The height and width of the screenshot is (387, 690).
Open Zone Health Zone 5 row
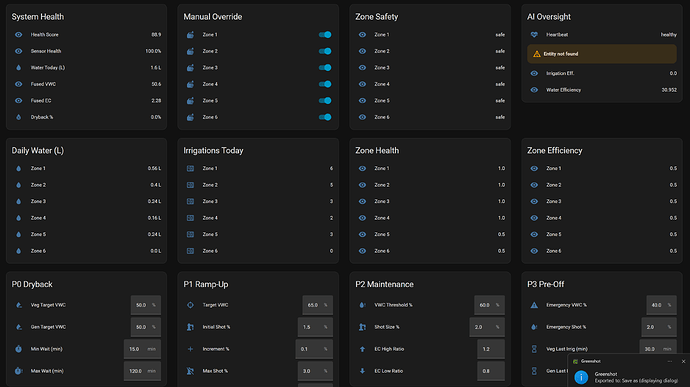tap(430, 234)
